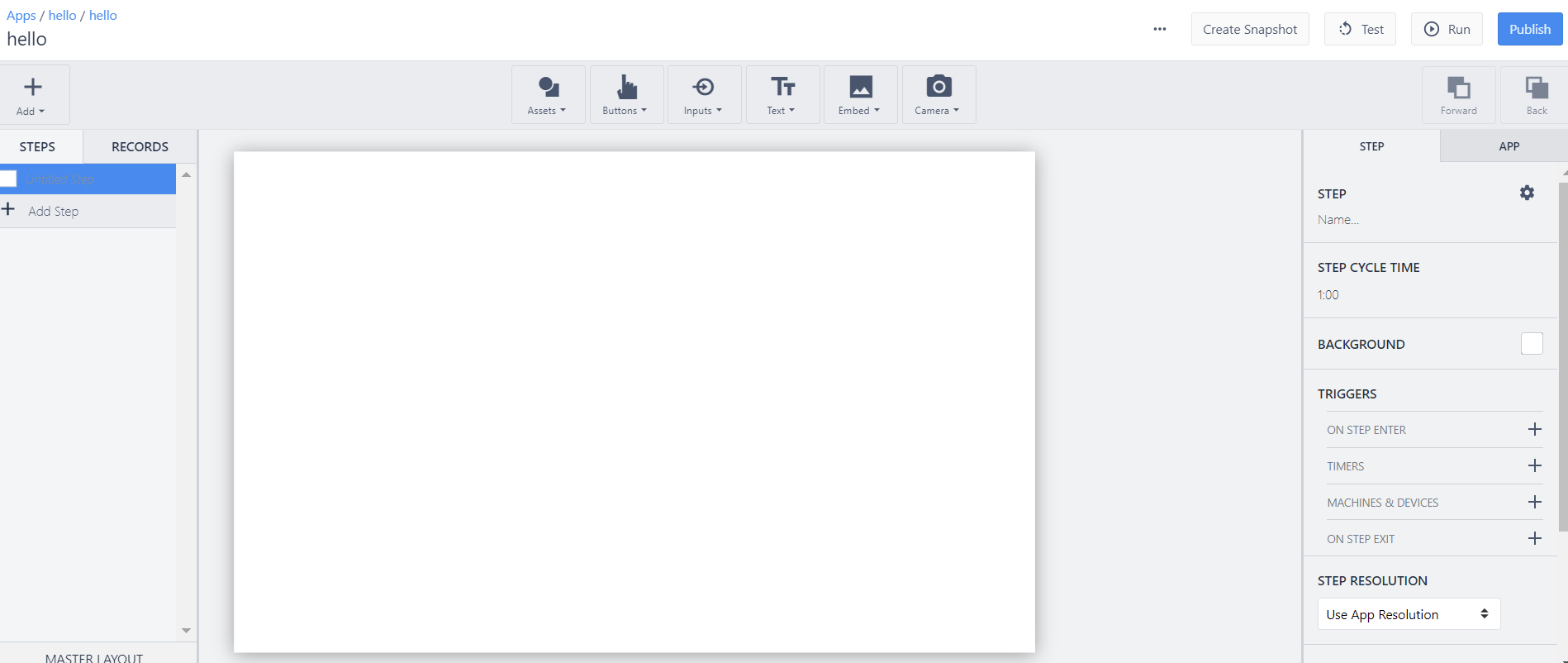Open the Add widget menu
This screenshot has width=1568, height=663.
click(33, 95)
